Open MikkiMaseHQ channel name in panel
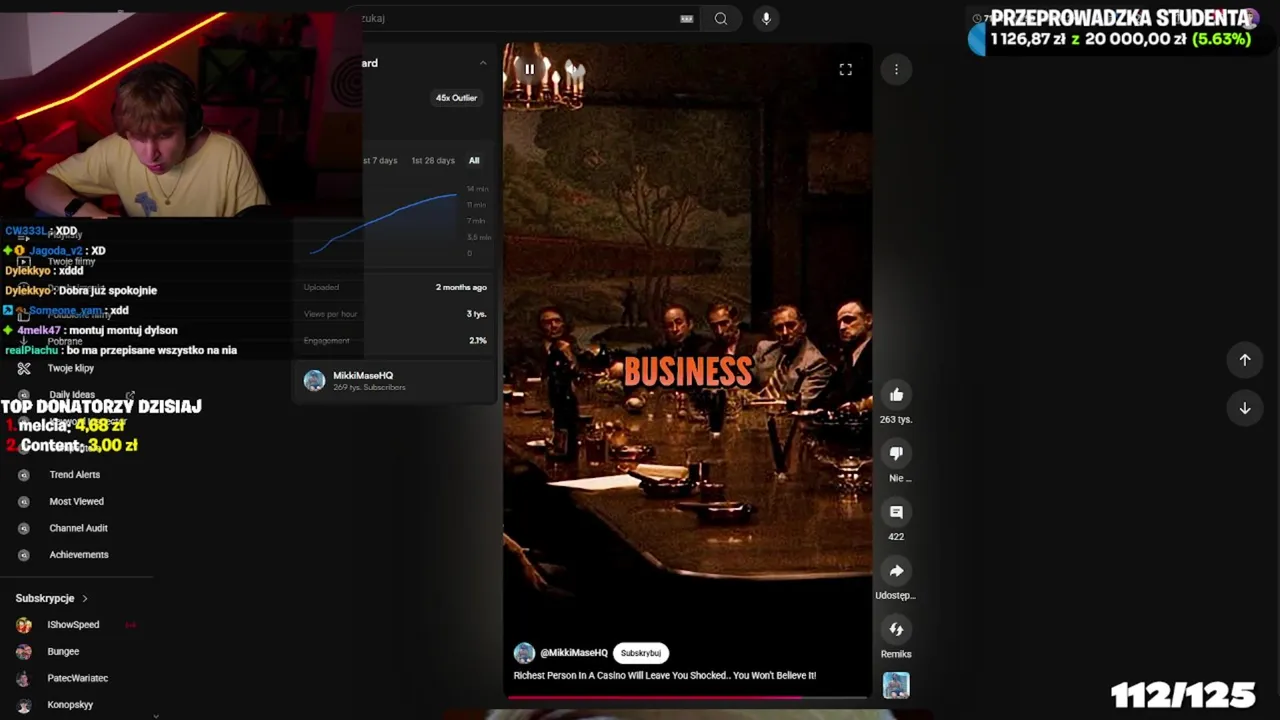Viewport: 1280px width, 720px height. [x=363, y=376]
